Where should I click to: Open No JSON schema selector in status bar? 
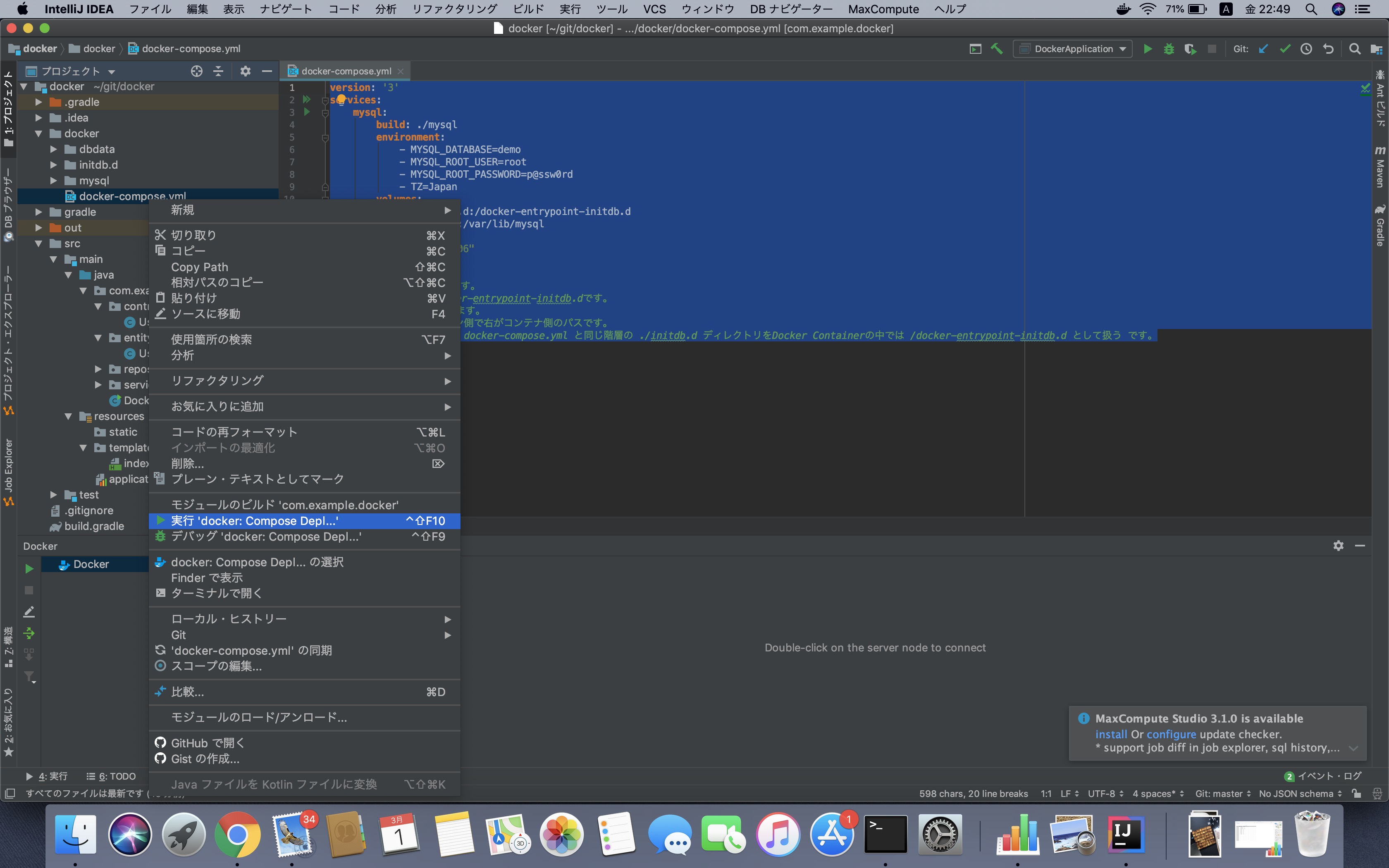[1301, 793]
